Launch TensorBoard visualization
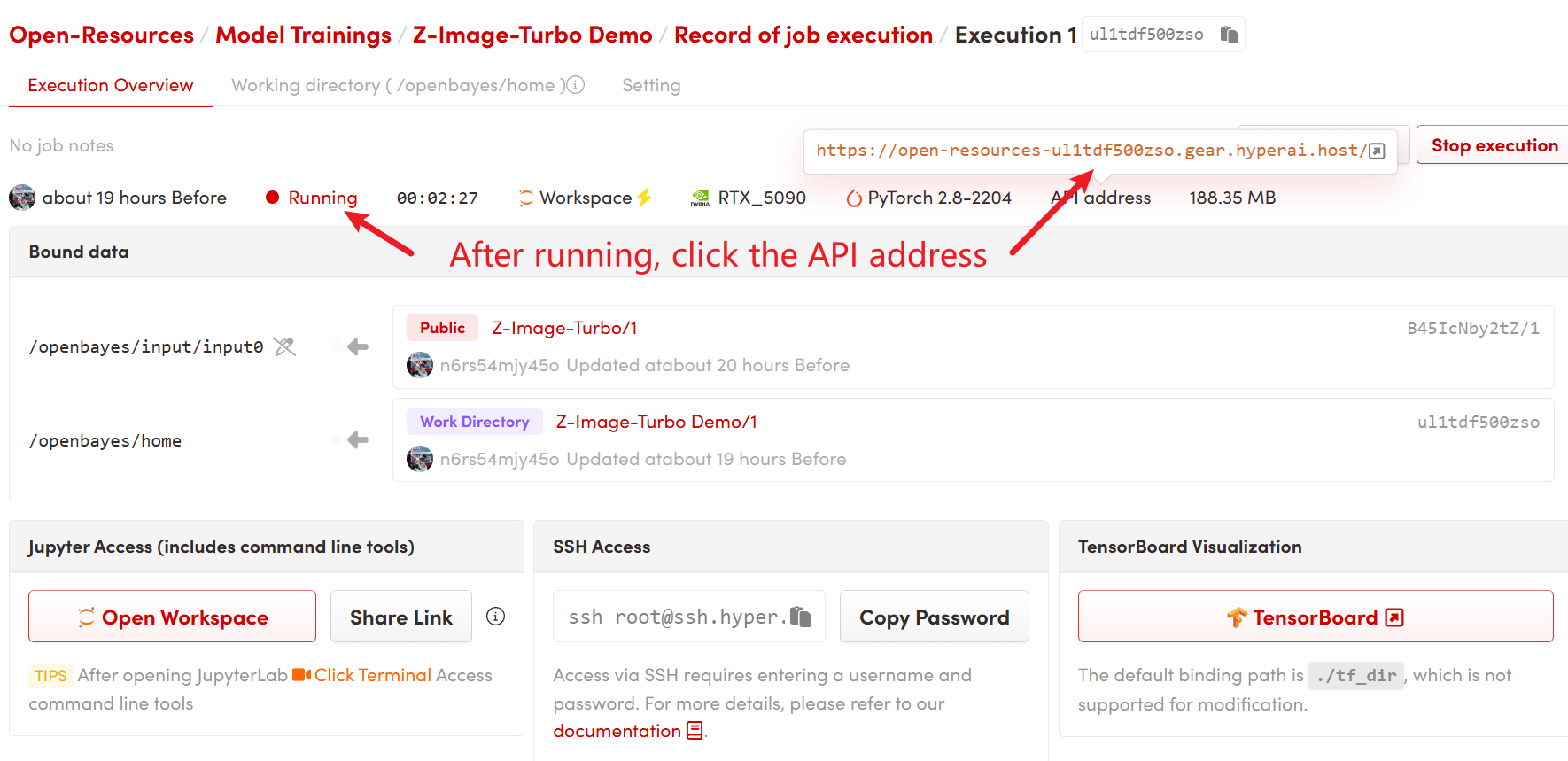This screenshot has width=1568, height=761. tap(1315, 617)
